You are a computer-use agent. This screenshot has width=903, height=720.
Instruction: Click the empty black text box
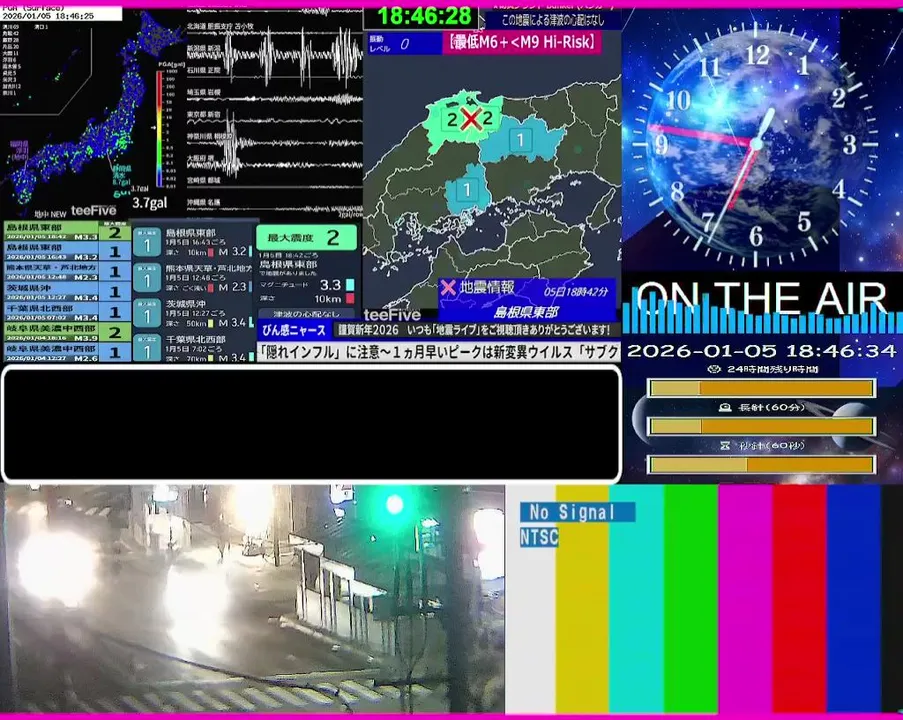coord(312,425)
